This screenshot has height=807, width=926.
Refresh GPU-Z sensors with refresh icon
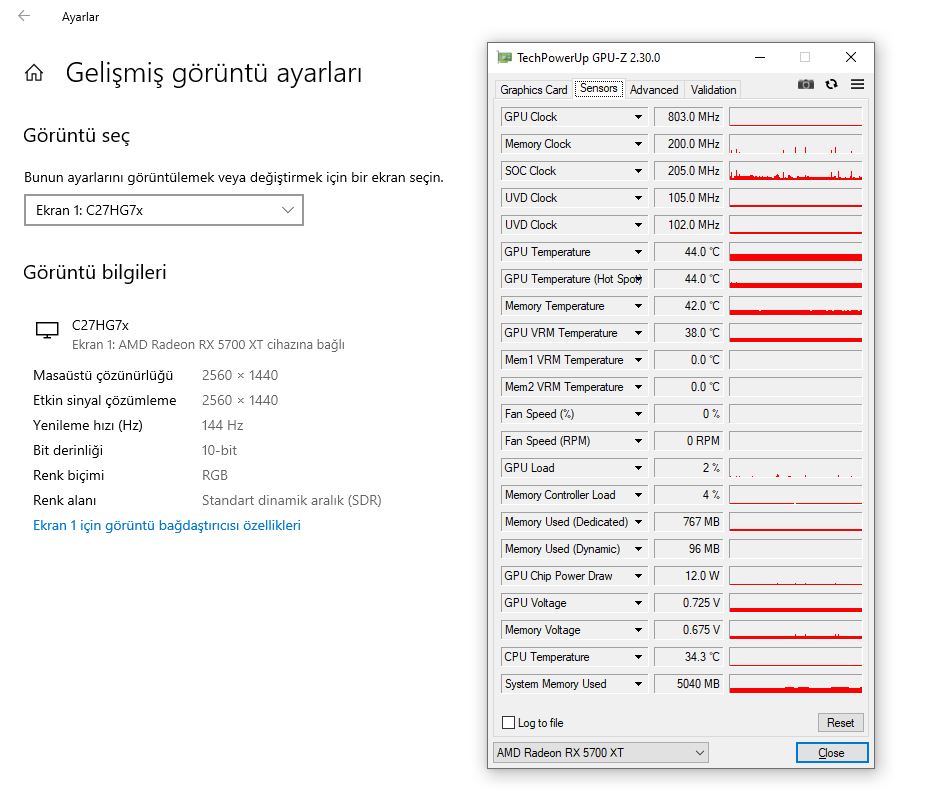[x=832, y=84]
